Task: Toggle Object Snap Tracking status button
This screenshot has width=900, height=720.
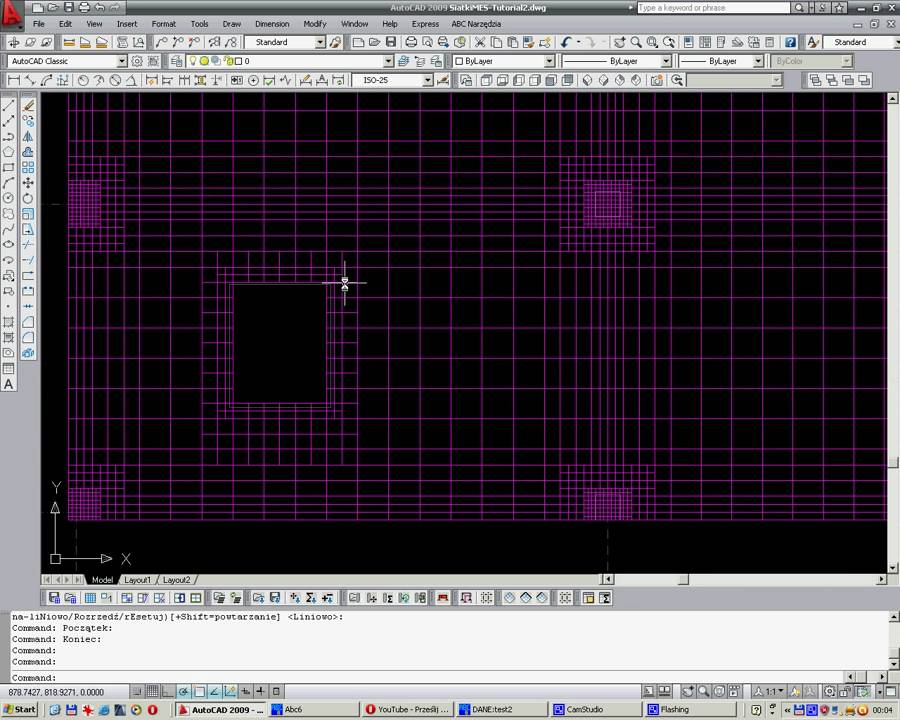Action: 214,691
